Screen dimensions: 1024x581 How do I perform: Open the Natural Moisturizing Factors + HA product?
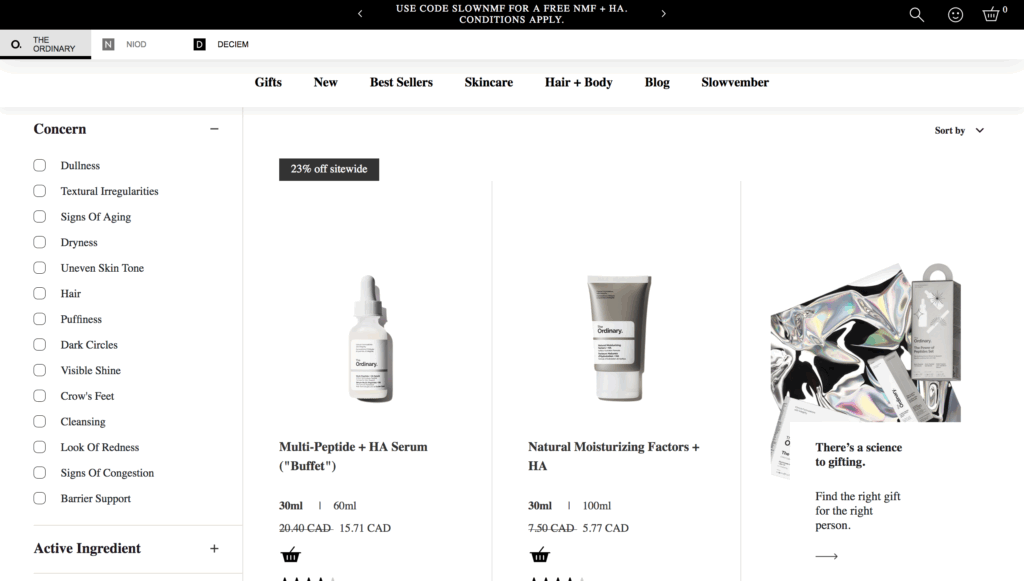[x=613, y=456]
